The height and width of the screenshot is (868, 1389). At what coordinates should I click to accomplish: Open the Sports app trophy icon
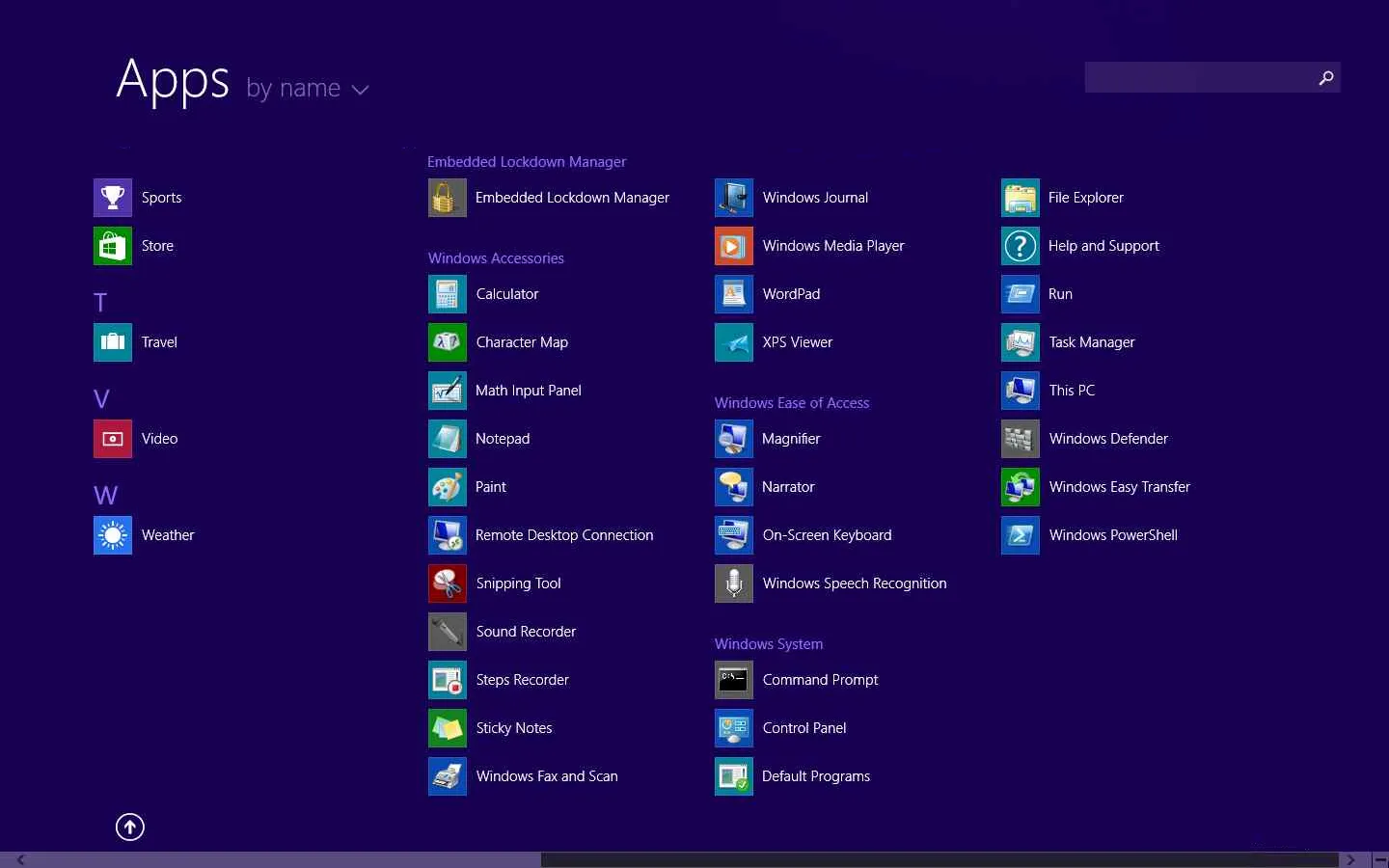[x=113, y=198]
